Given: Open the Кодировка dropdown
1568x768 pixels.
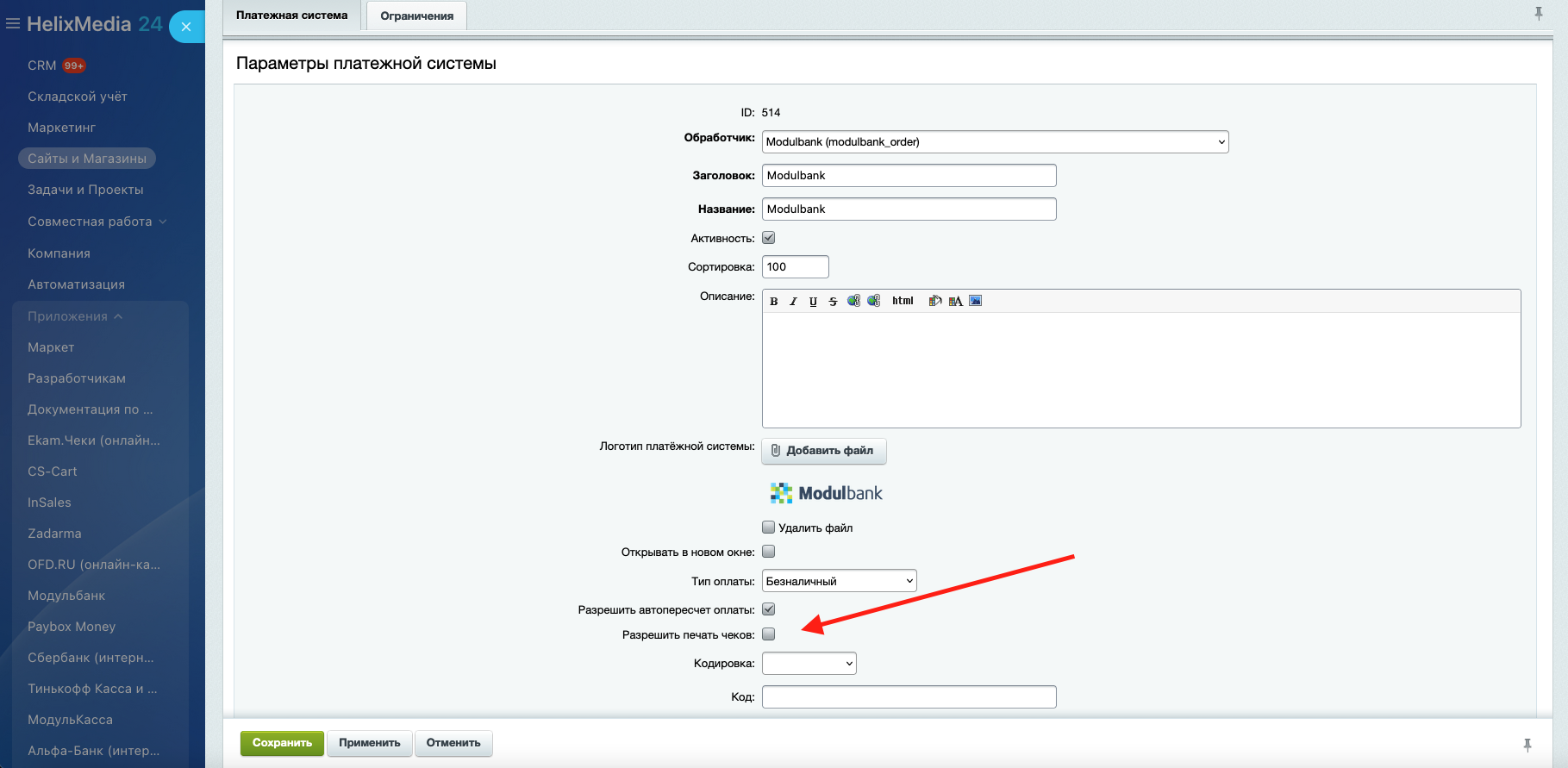Looking at the screenshot, I should tap(809, 663).
